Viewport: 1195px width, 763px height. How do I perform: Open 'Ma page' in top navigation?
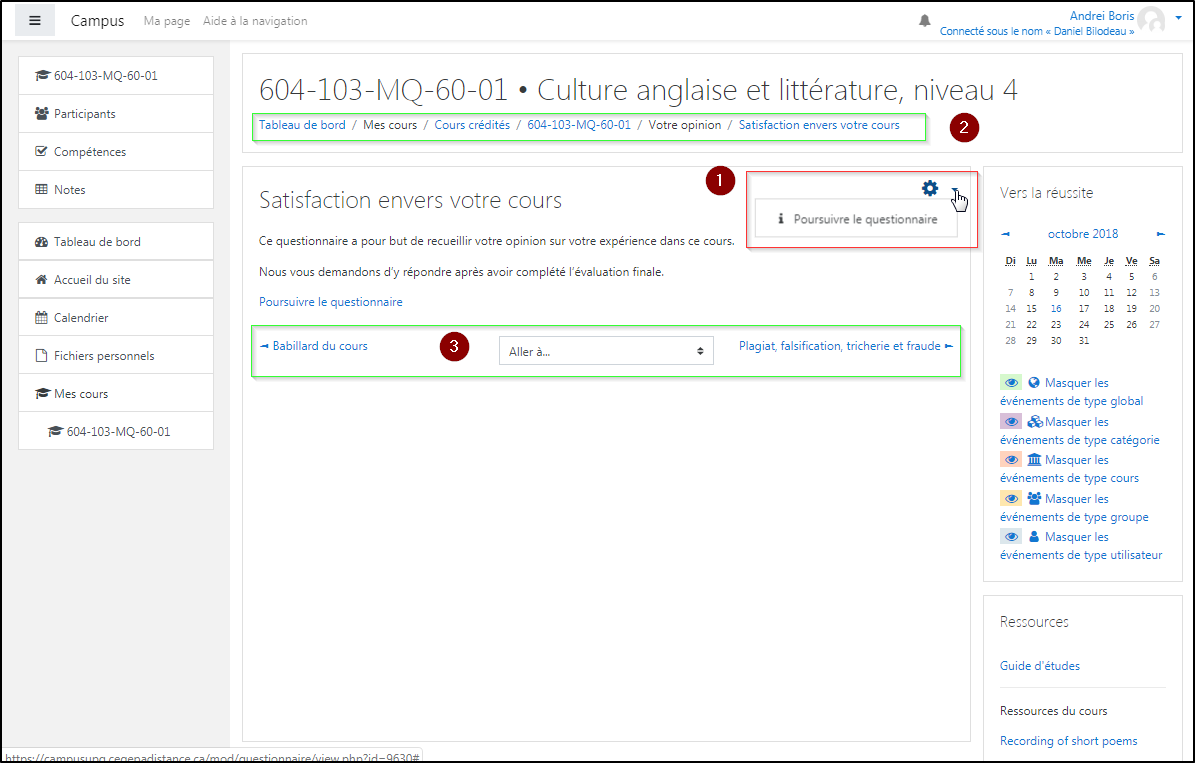tap(166, 21)
